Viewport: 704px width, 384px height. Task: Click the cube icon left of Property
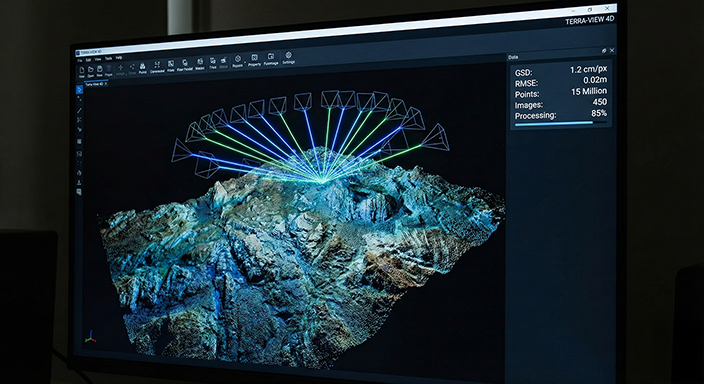(238, 58)
